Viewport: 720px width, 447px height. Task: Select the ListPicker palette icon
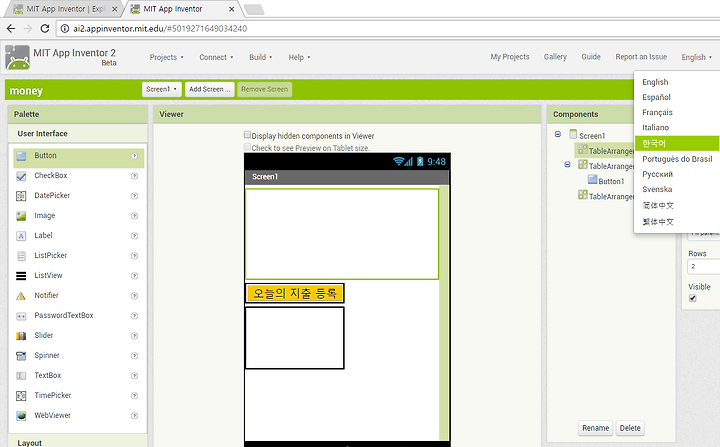tap(21, 256)
